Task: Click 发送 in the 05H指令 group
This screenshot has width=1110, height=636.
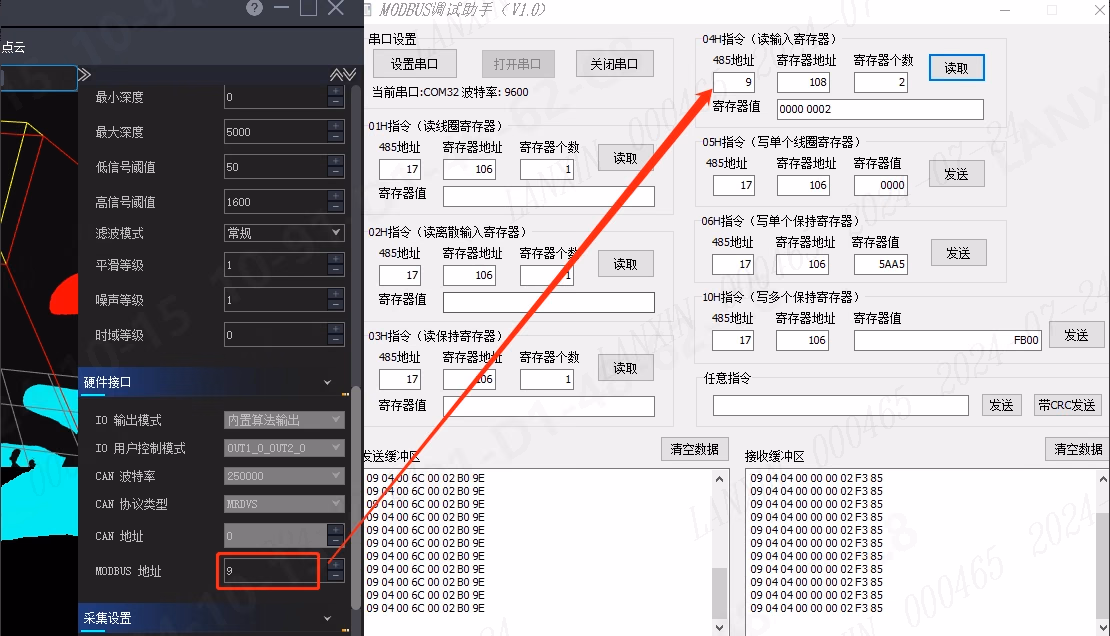Action: coord(956,174)
